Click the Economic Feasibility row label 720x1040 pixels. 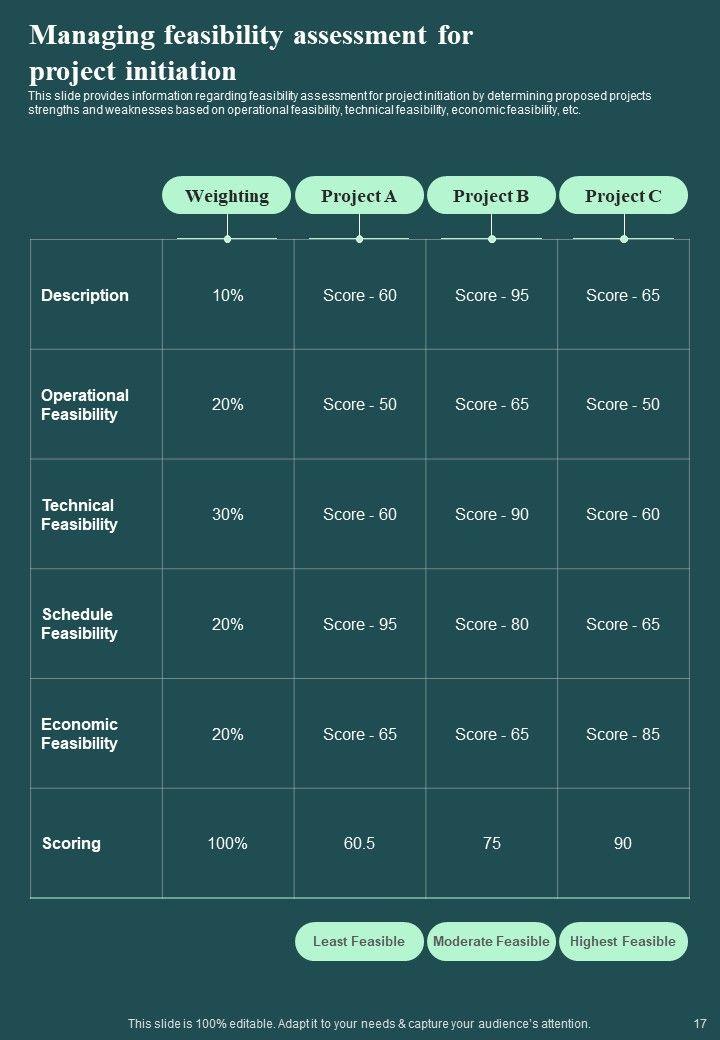(79, 734)
